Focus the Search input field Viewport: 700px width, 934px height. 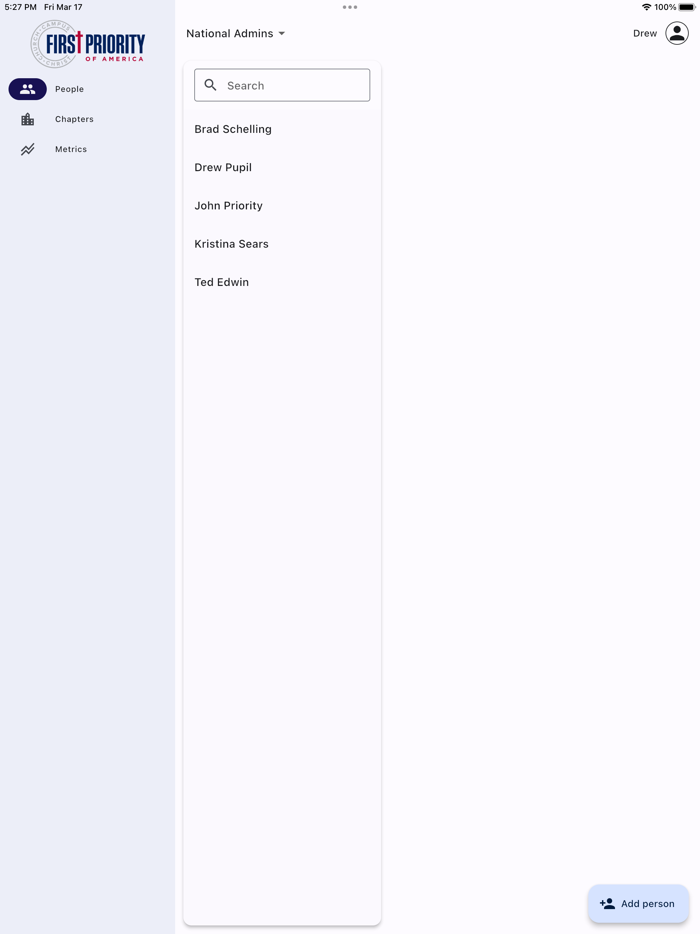pyautogui.click(x=282, y=85)
